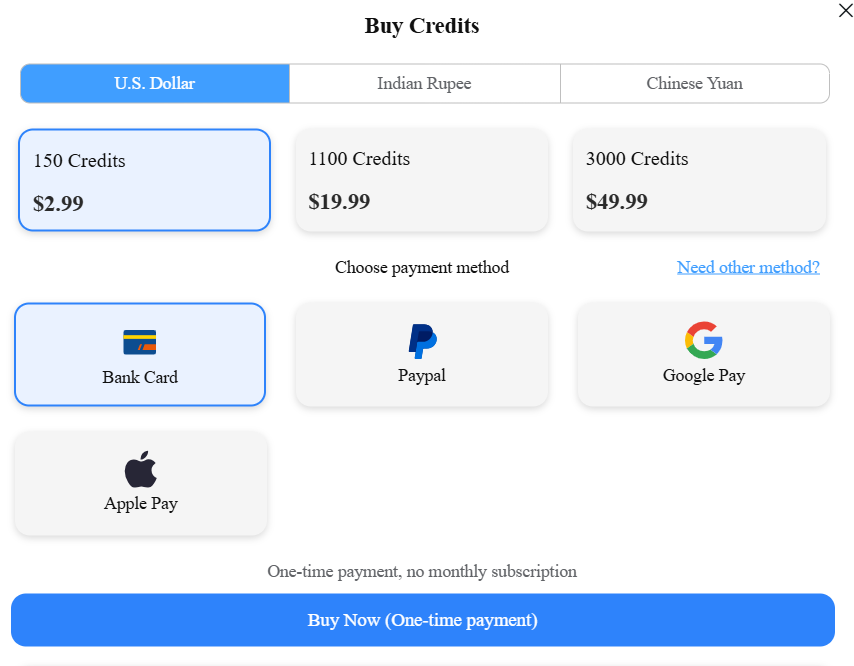Viewport: 854px width, 666px height.
Task: Close the Buy Credits dialog
Action: pyautogui.click(x=845, y=10)
